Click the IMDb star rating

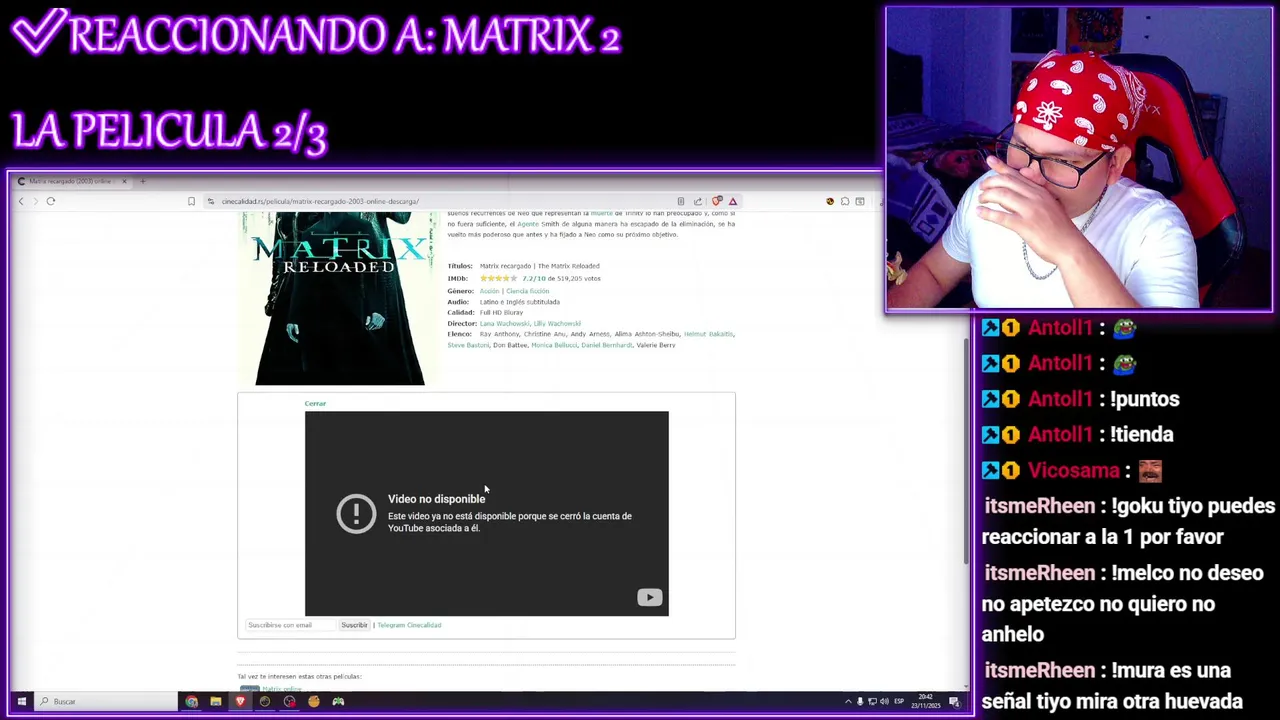pos(497,278)
